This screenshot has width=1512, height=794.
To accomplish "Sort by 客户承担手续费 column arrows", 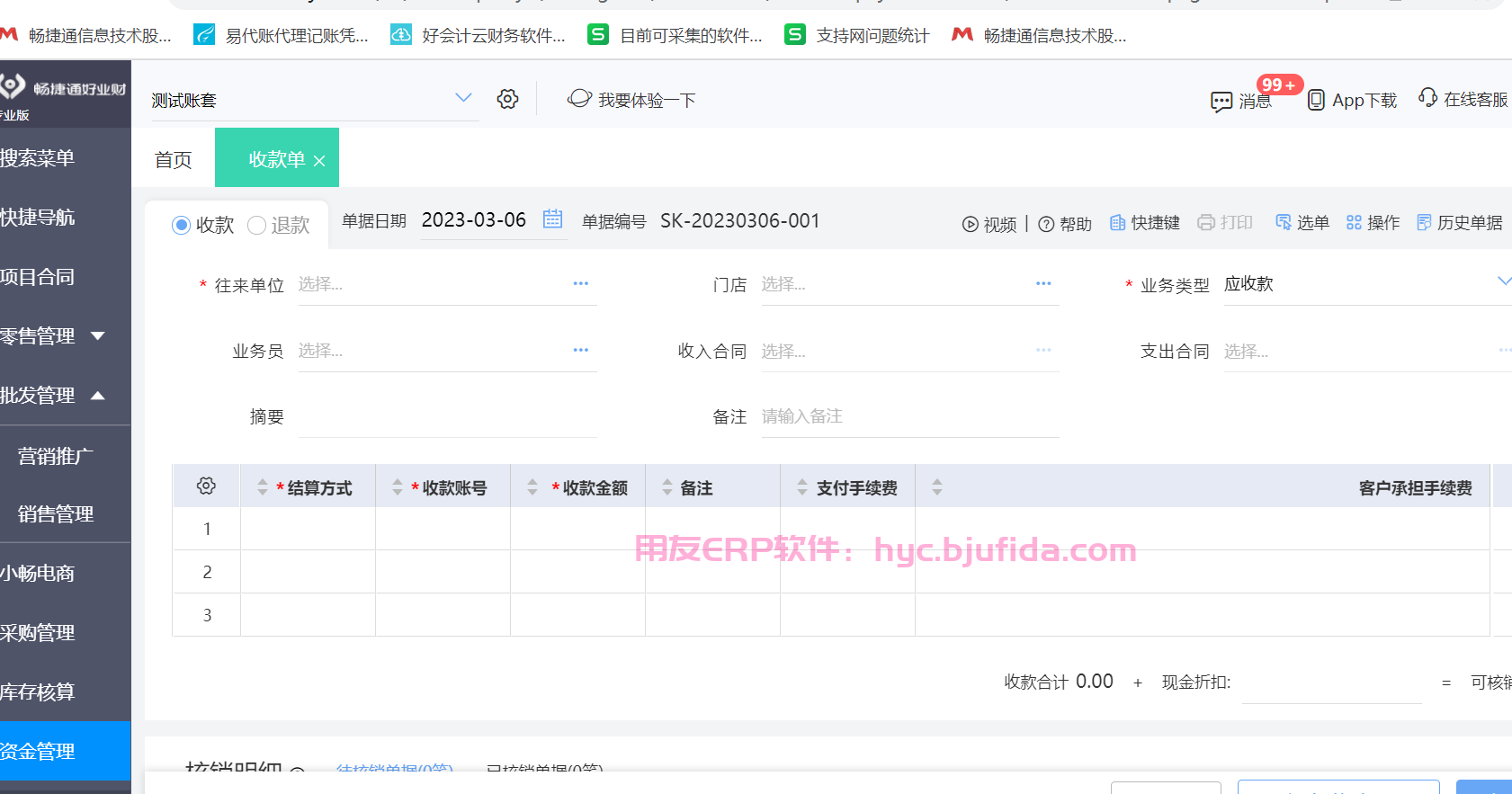I will [x=937, y=487].
